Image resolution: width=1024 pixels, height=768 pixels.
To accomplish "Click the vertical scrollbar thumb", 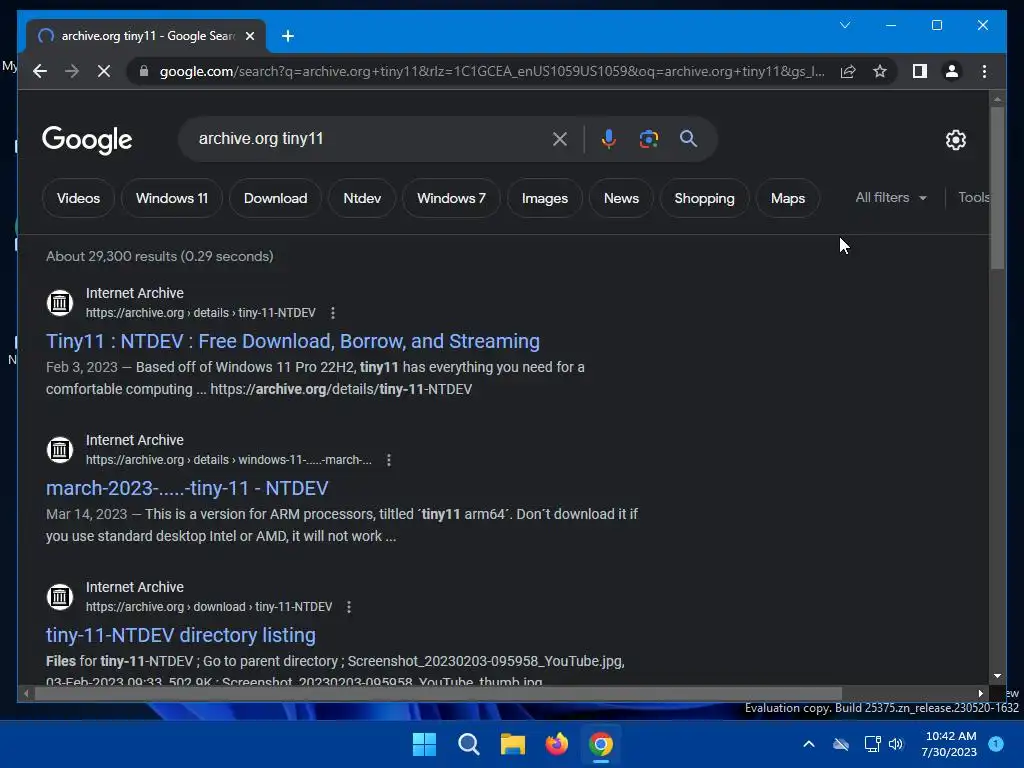I will [997, 188].
